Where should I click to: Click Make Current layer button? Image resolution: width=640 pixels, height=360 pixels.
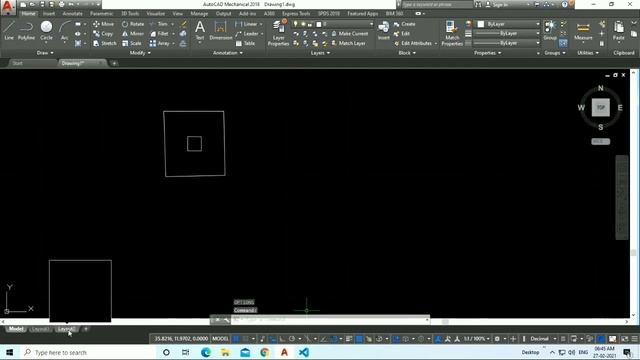coord(350,34)
